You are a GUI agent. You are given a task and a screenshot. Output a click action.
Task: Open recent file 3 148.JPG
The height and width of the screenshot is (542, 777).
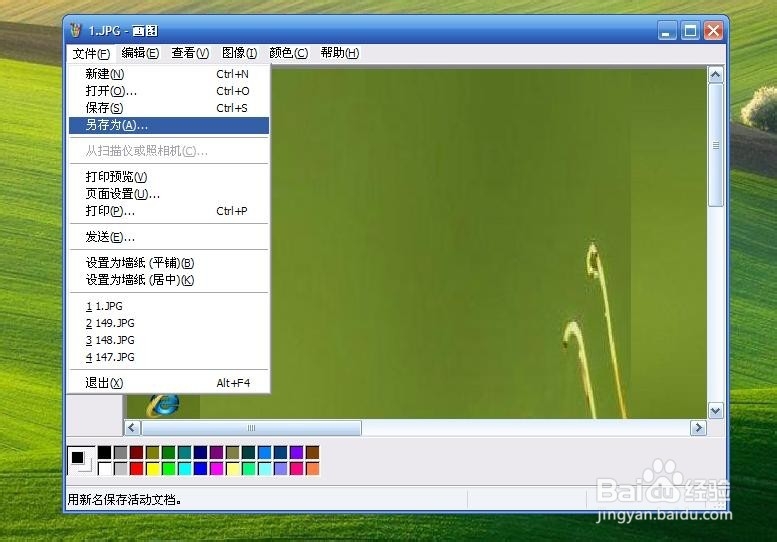[x=169, y=340]
